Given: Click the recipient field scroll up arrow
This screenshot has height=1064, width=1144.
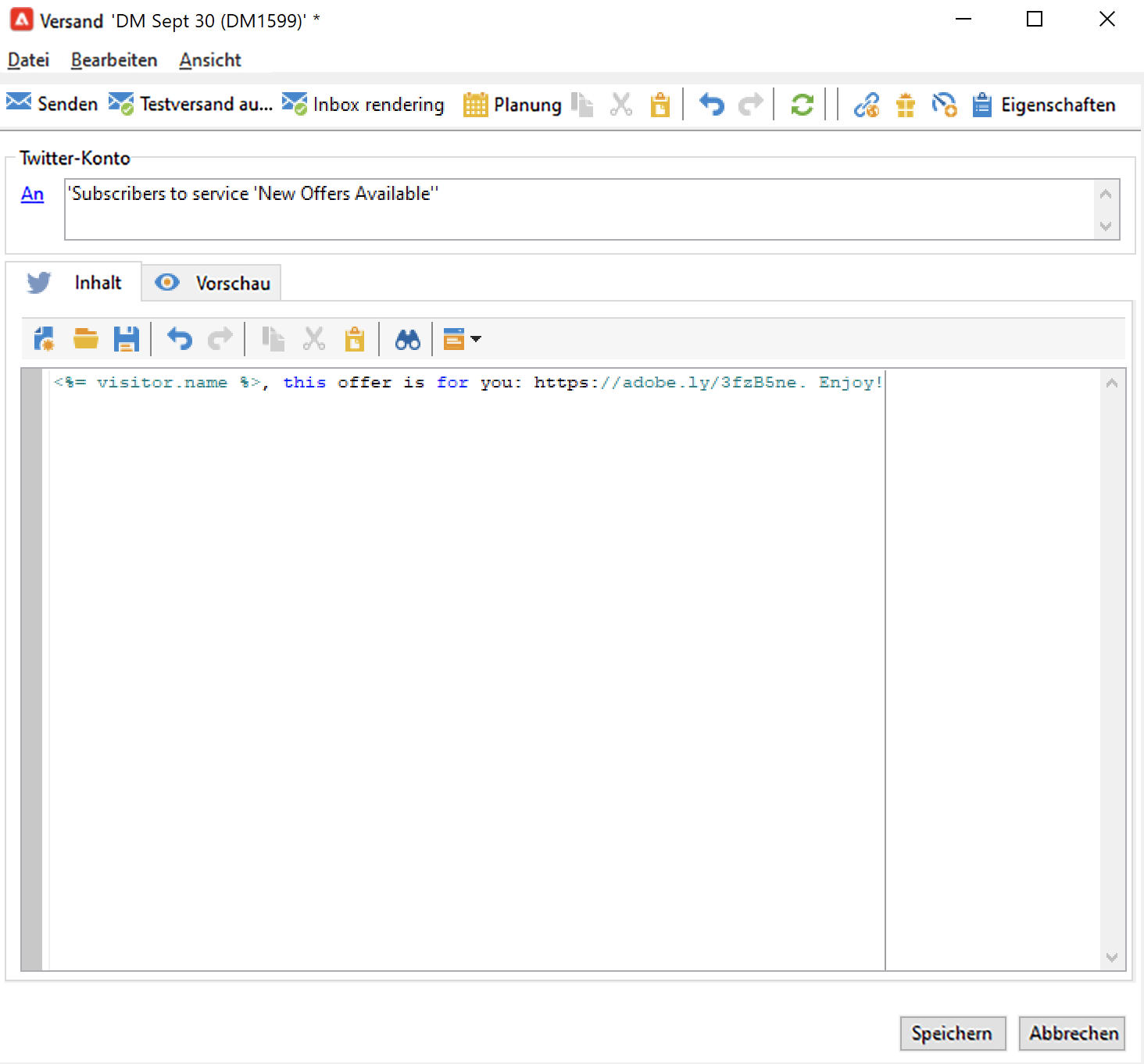Looking at the screenshot, I should point(1106,195).
